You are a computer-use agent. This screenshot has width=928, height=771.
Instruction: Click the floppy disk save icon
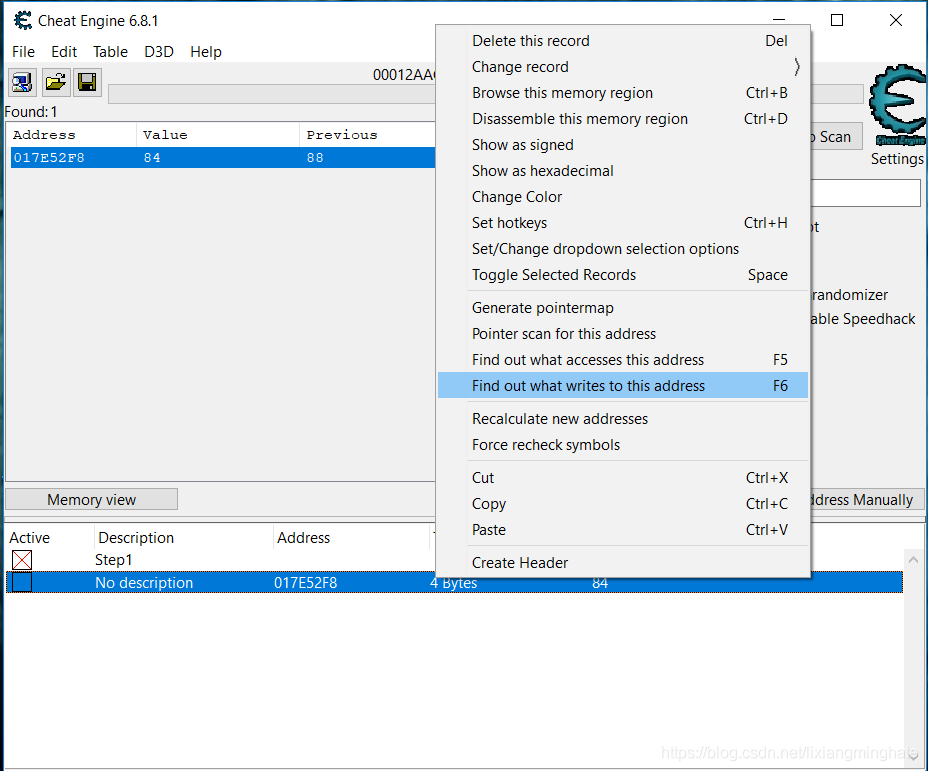[88, 82]
